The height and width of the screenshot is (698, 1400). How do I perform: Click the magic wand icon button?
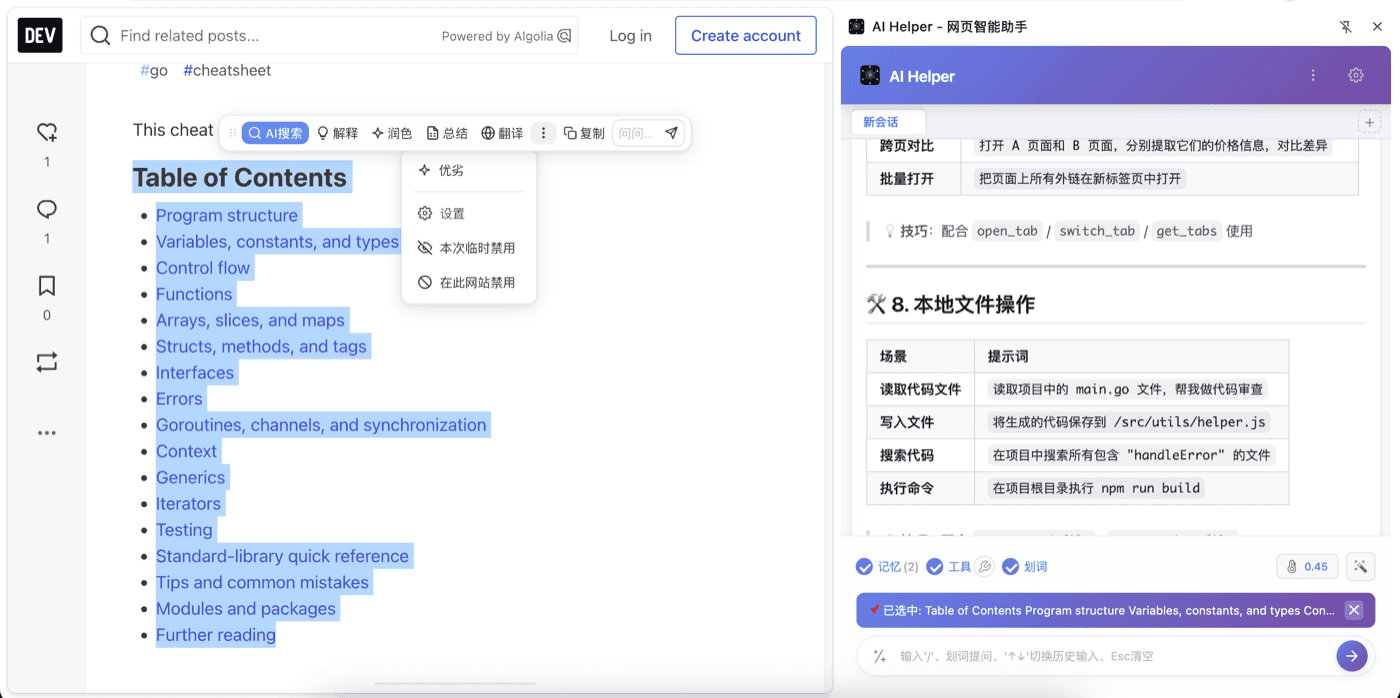click(x=1360, y=567)
